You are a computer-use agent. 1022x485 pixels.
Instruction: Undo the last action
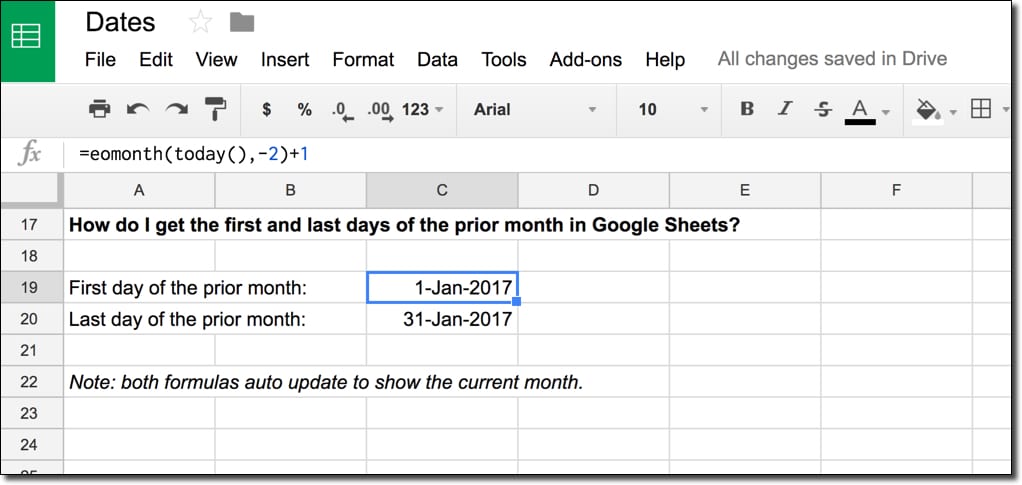tap(138, 109)
